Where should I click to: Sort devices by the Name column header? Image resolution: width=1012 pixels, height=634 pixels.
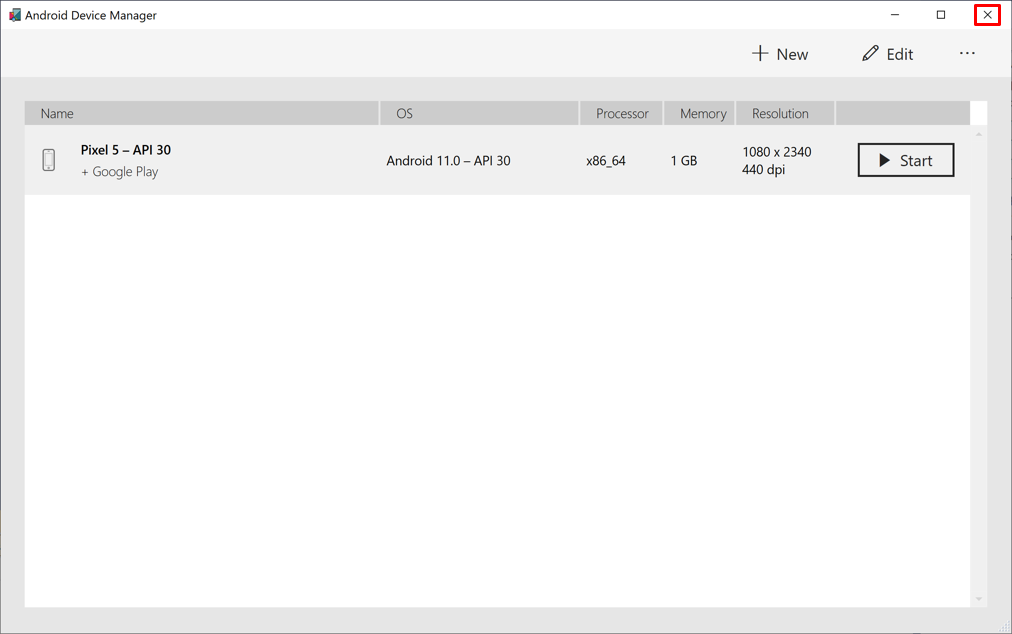point(57,113)
